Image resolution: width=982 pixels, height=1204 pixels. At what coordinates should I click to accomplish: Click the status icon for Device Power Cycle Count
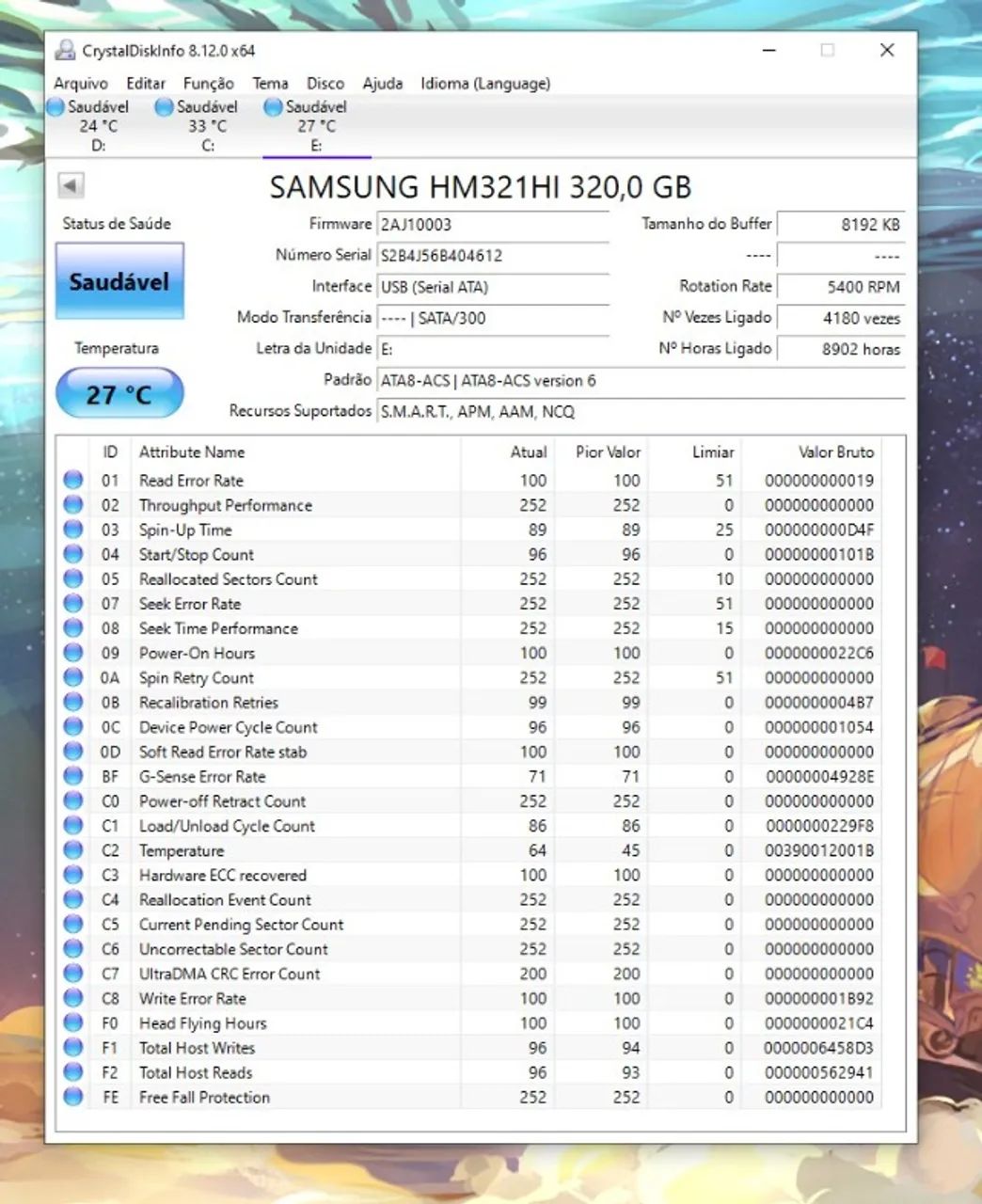[72, 727]
